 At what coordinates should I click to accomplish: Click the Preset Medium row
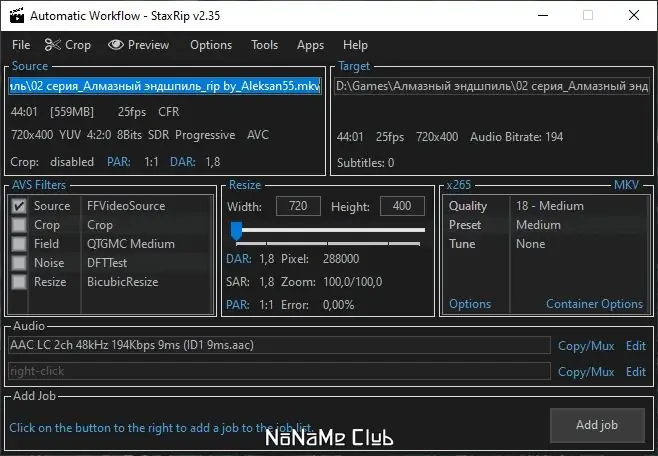546,225
